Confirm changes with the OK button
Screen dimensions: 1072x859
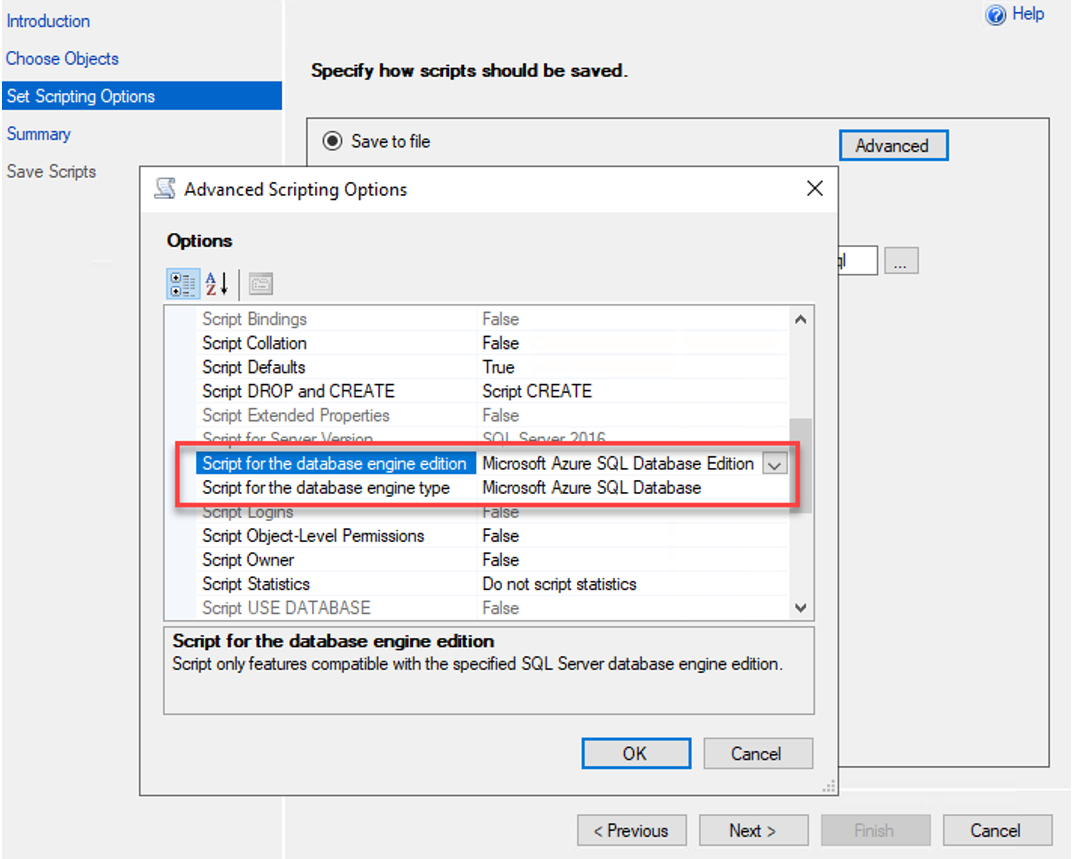(636, 753)
